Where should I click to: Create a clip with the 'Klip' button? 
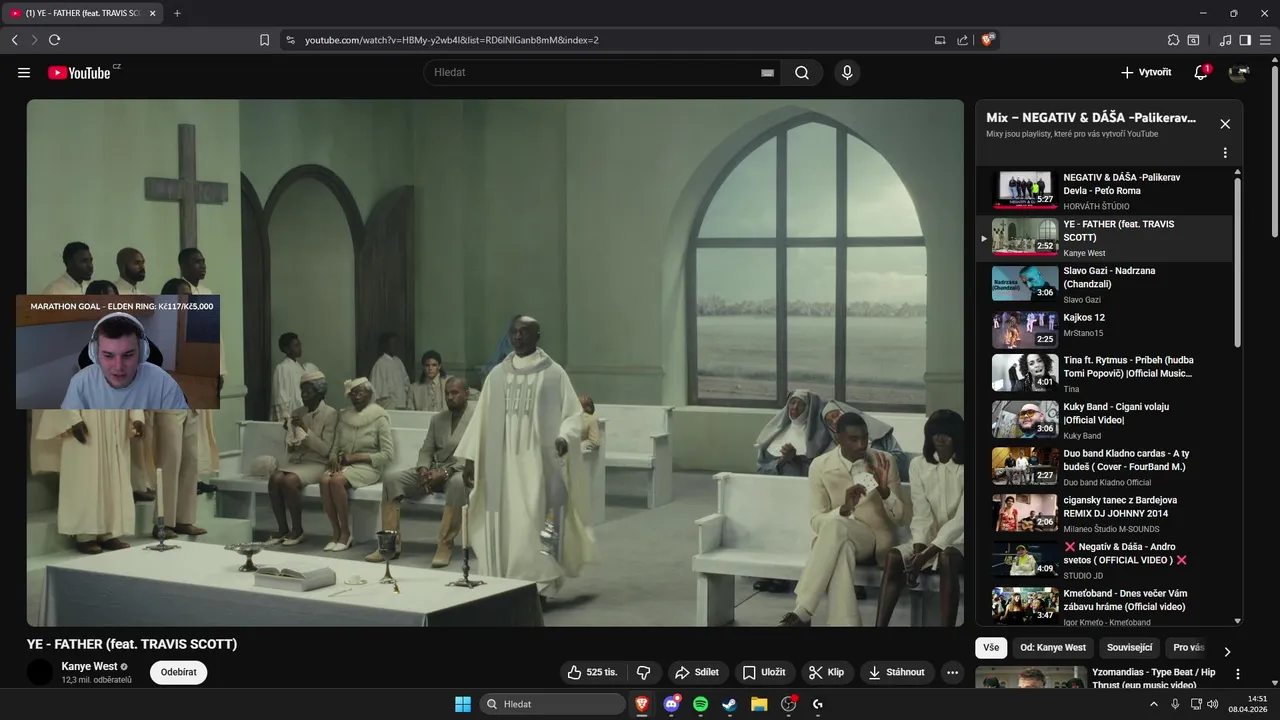point(827,672)
